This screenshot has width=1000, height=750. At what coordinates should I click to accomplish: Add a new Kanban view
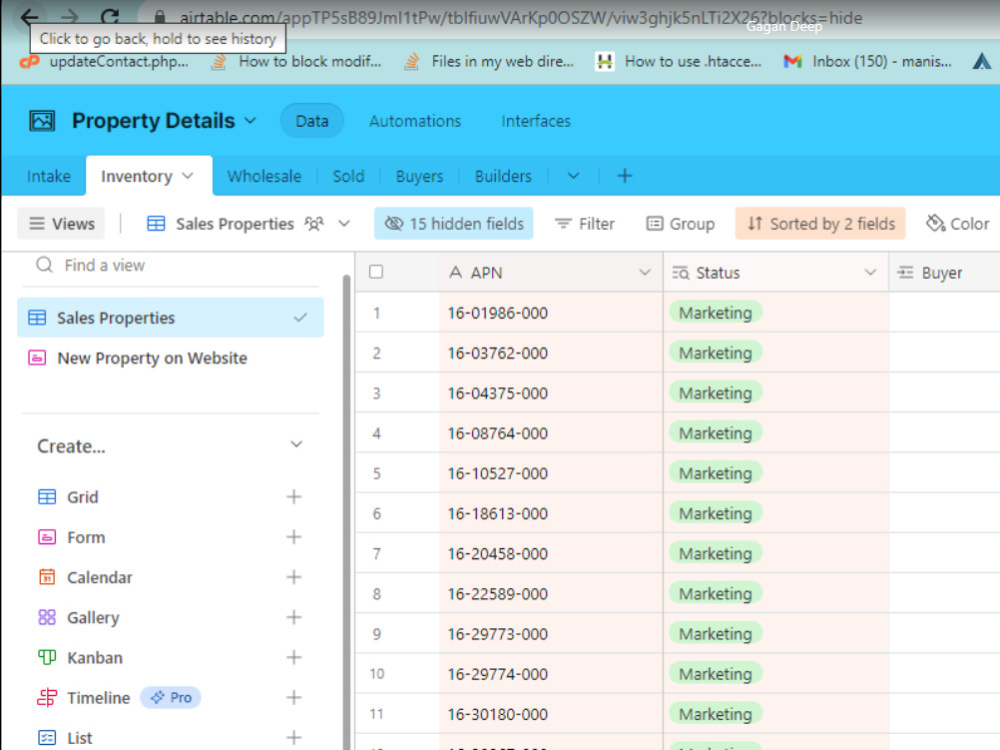(x=294, y=658)
